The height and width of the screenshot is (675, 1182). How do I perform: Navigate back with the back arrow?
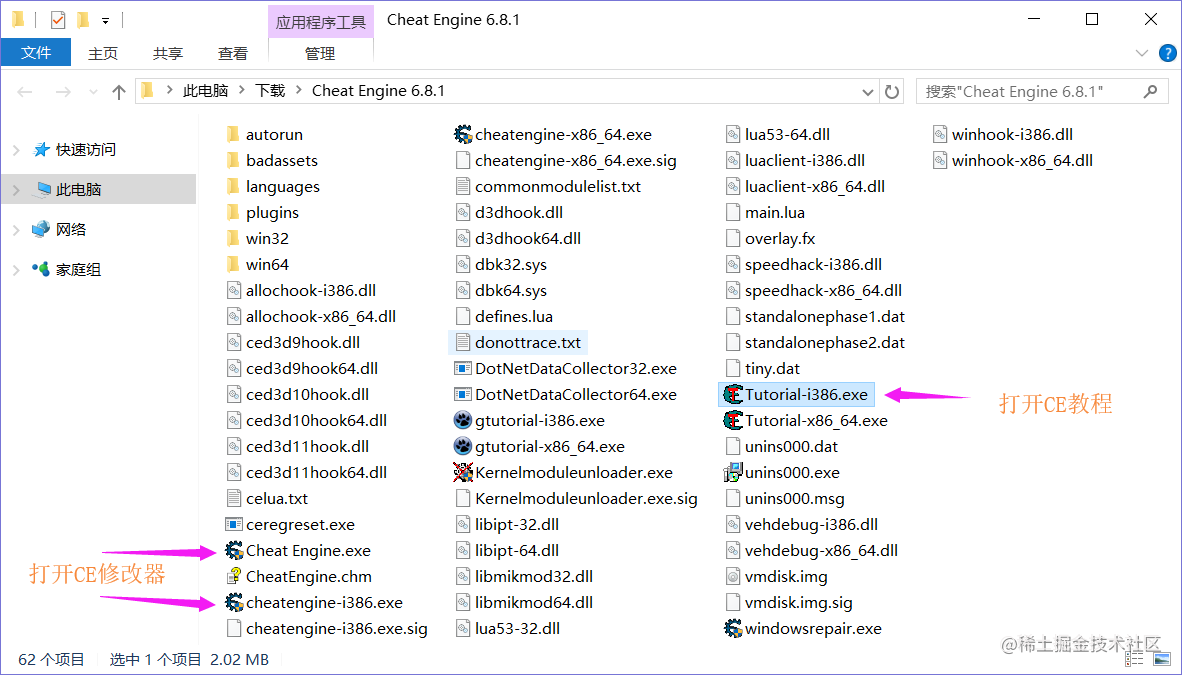tap(25, 92)
